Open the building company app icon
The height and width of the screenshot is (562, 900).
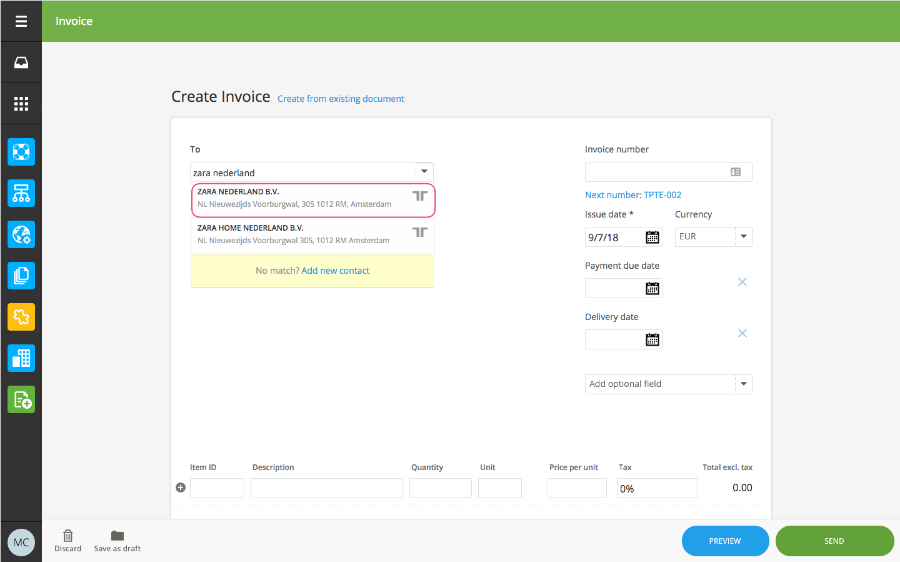coord(21,358)
